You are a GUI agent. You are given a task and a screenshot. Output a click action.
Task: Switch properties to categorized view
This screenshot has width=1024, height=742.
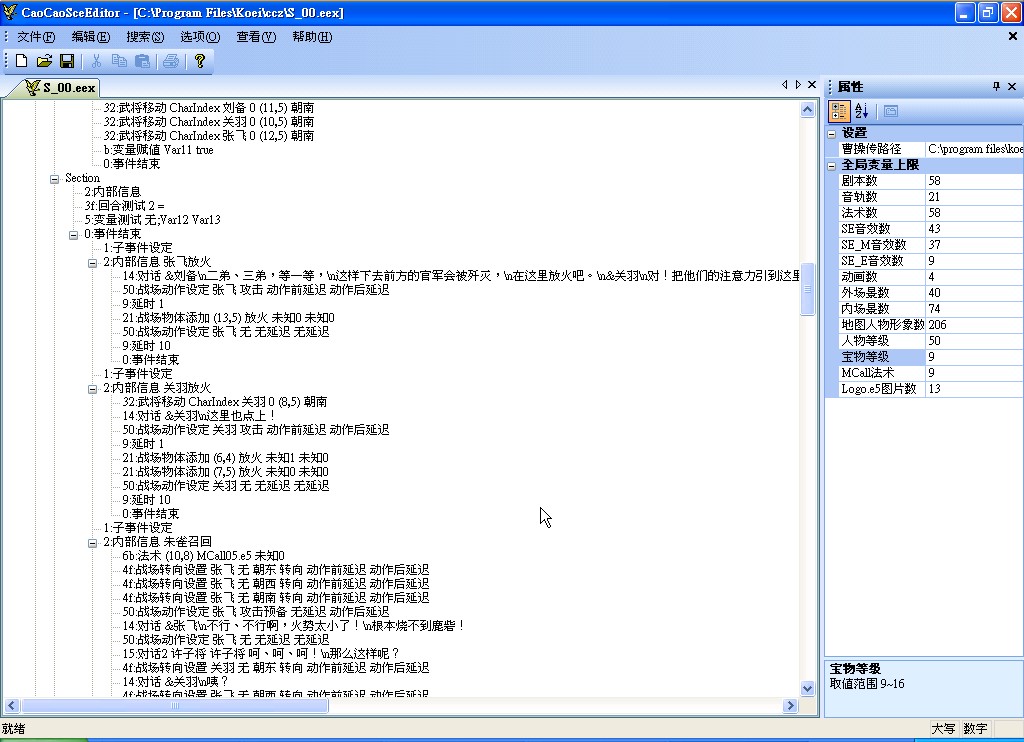click(x=840, y=111)
